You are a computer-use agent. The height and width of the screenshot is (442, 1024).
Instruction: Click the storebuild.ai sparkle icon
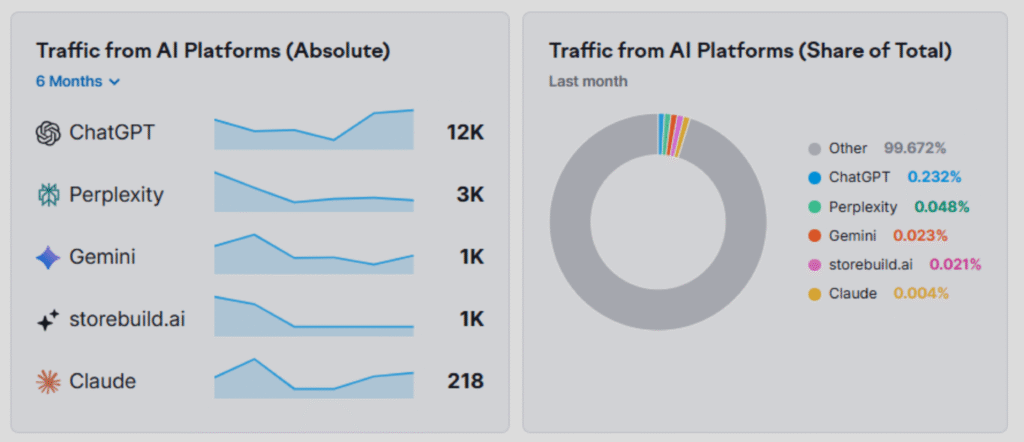[x=48, y=320]
